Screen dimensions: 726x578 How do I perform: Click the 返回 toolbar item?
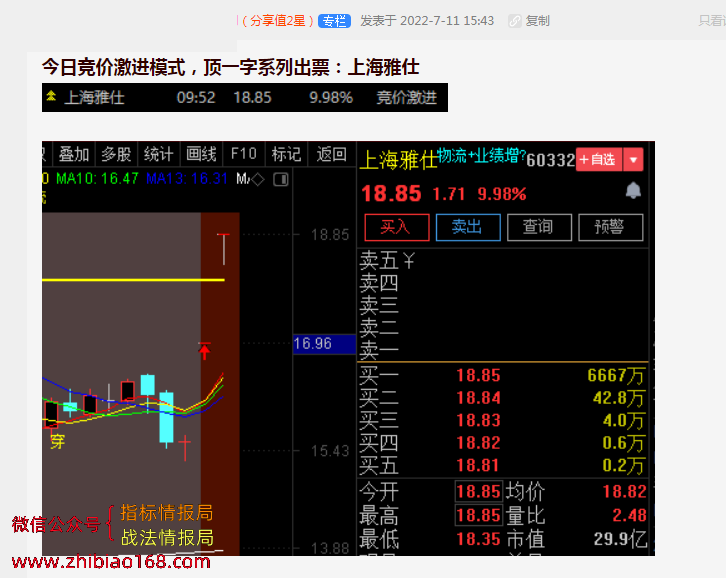coord(331,154)
